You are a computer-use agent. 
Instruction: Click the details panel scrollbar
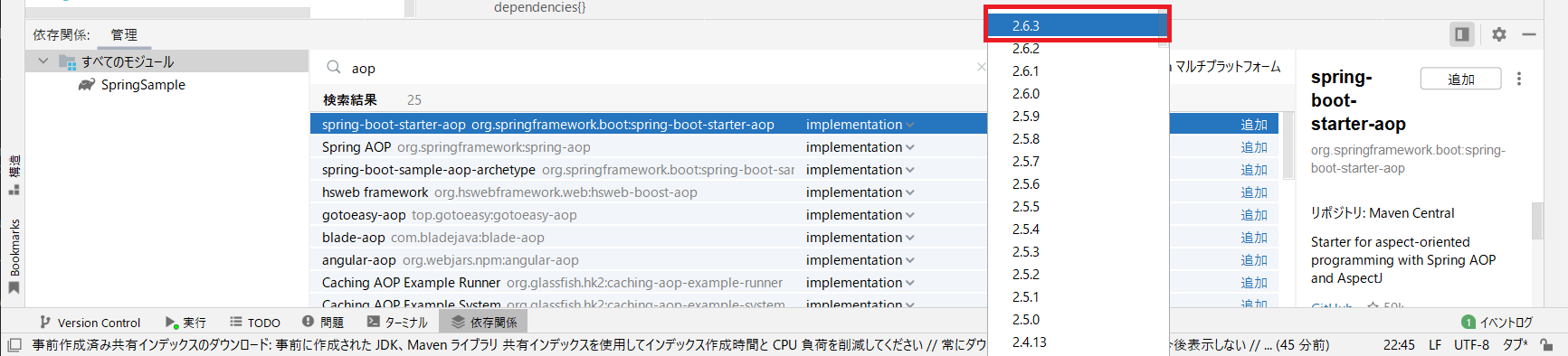coord(1536,220)
